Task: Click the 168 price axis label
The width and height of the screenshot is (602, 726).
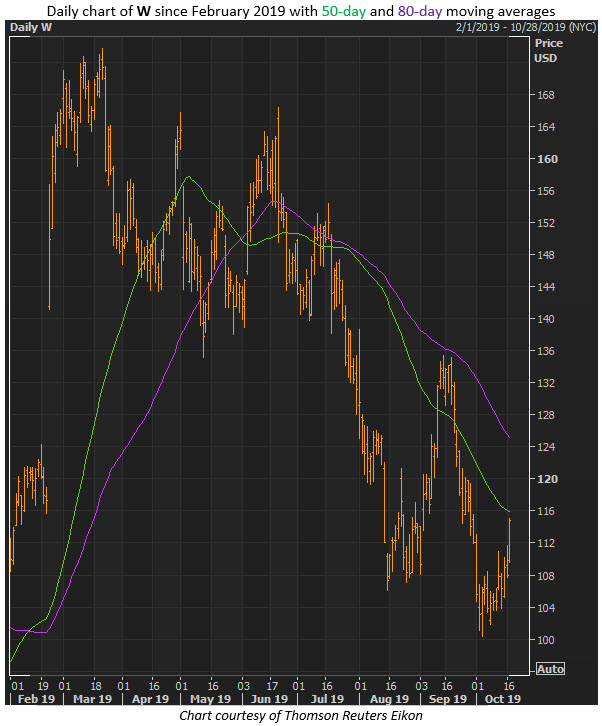Action: tap(545, 95)
